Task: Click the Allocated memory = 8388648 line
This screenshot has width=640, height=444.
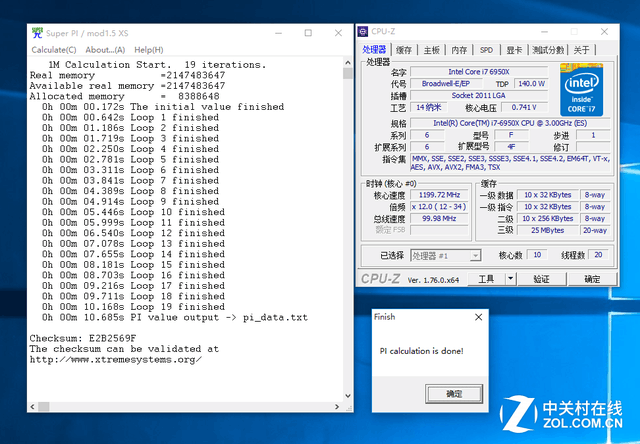Action: pyautogui.click(x=124, y=96)
